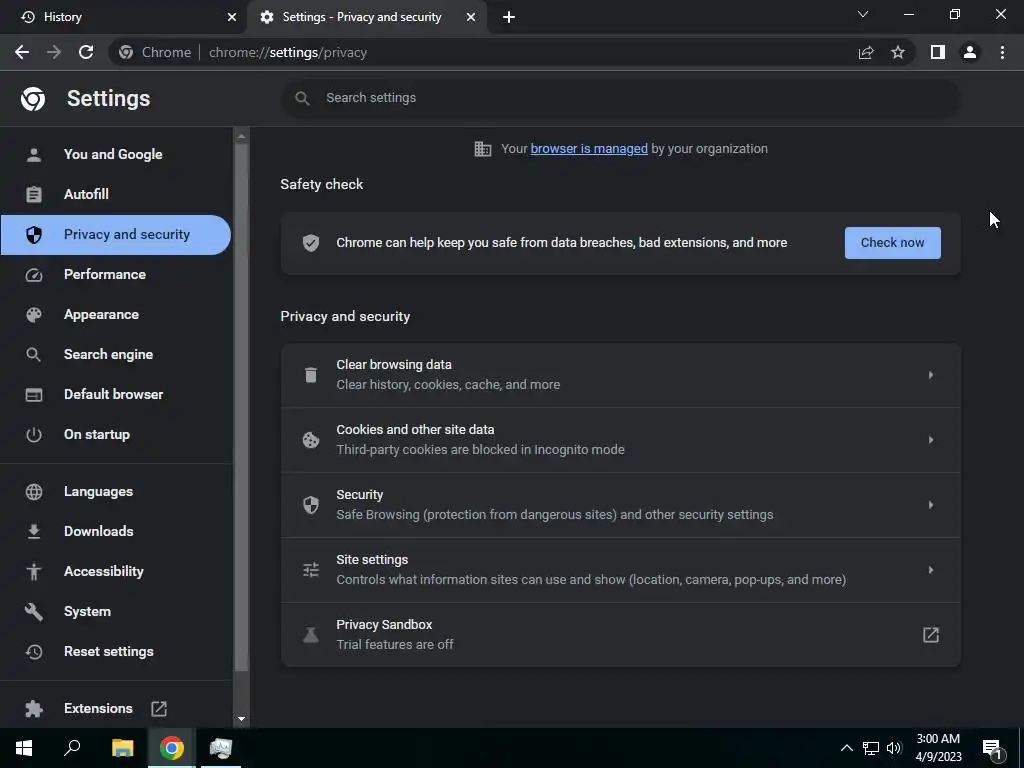This screenshot has height=768, width=1024.
Task: Click the managed organization building icon
Action: tap(483, 149)
